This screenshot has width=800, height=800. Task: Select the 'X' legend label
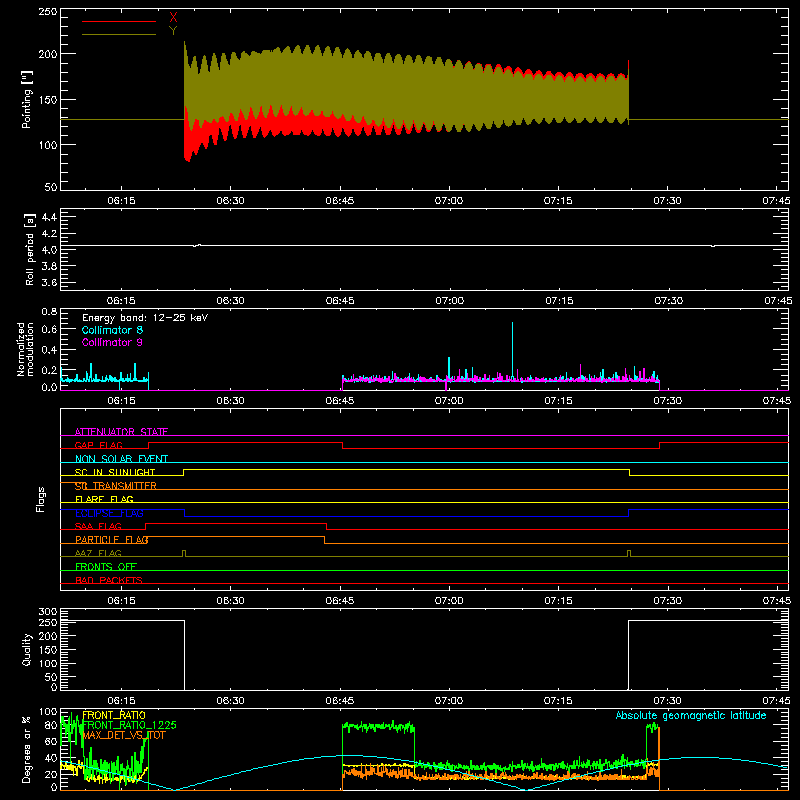[x=173, y=18]
